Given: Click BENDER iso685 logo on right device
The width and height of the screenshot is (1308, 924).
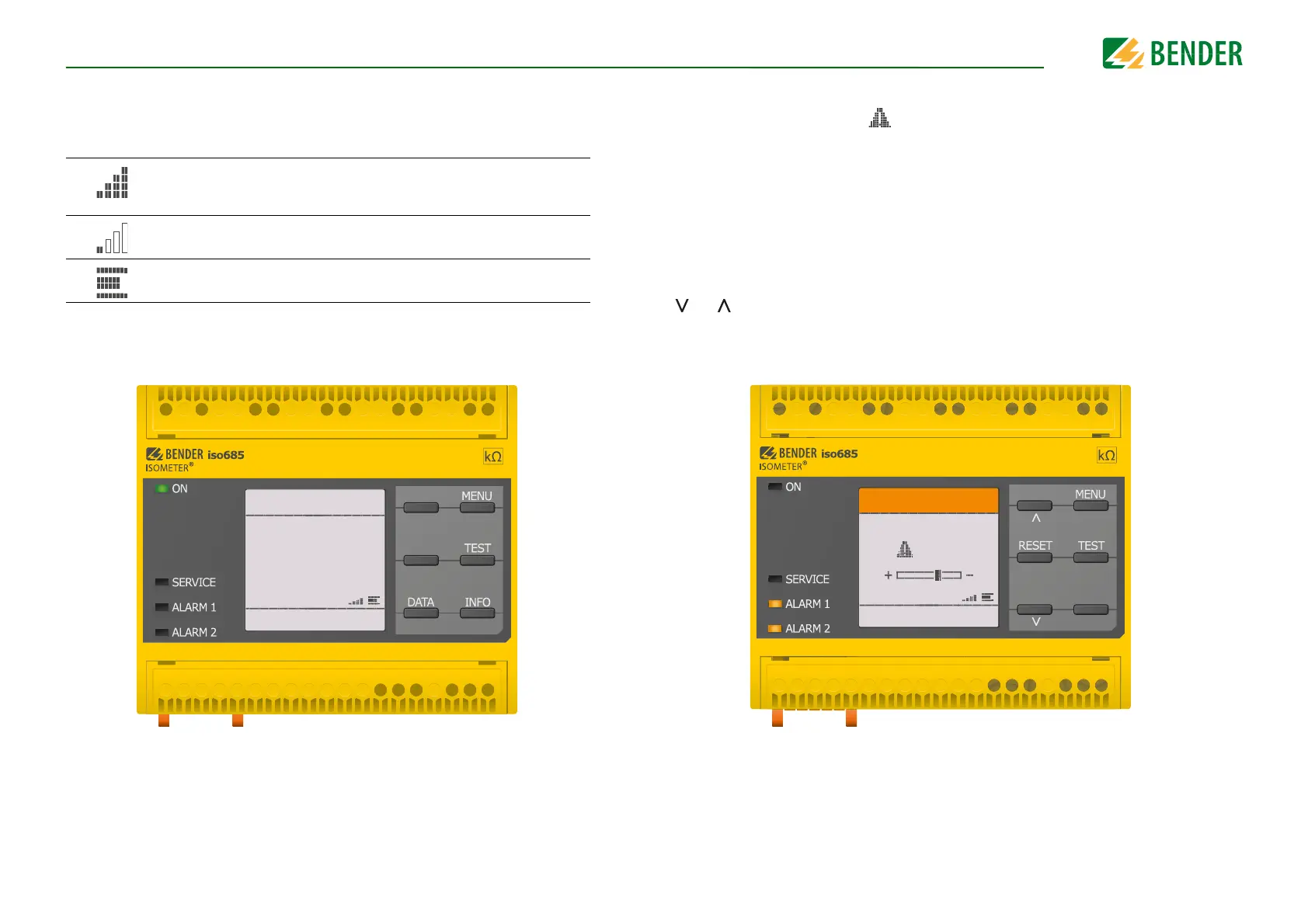Looking at the screenshot, I should coord(809,453).
